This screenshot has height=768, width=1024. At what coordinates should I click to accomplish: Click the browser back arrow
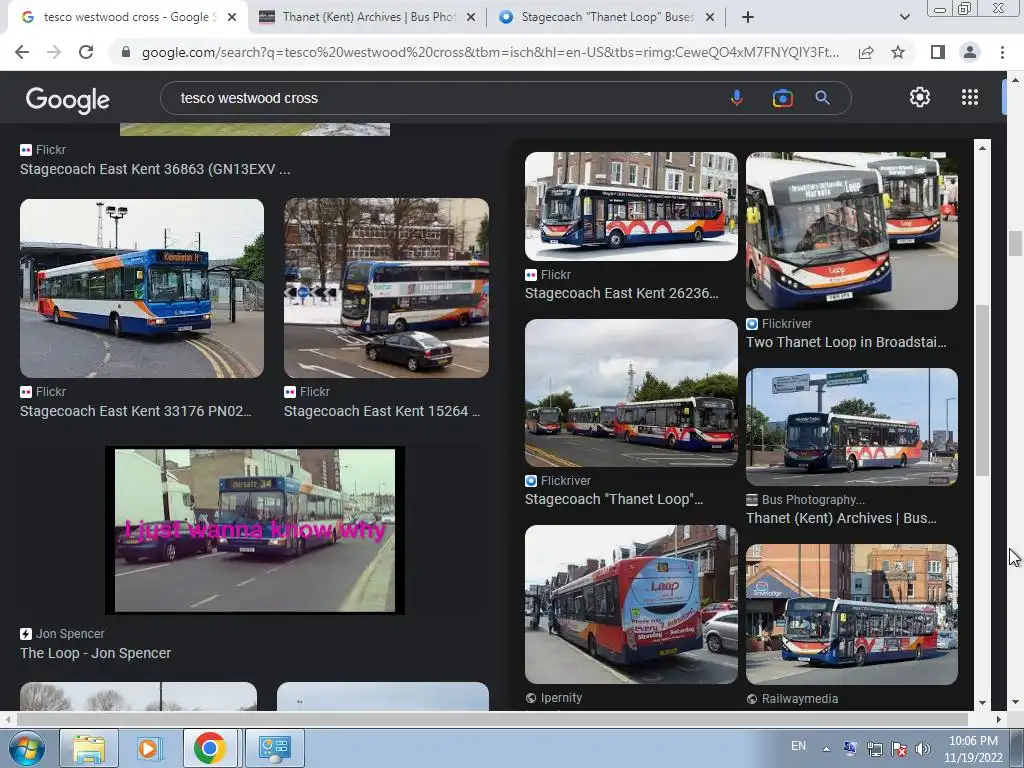(x=22, y=52)
